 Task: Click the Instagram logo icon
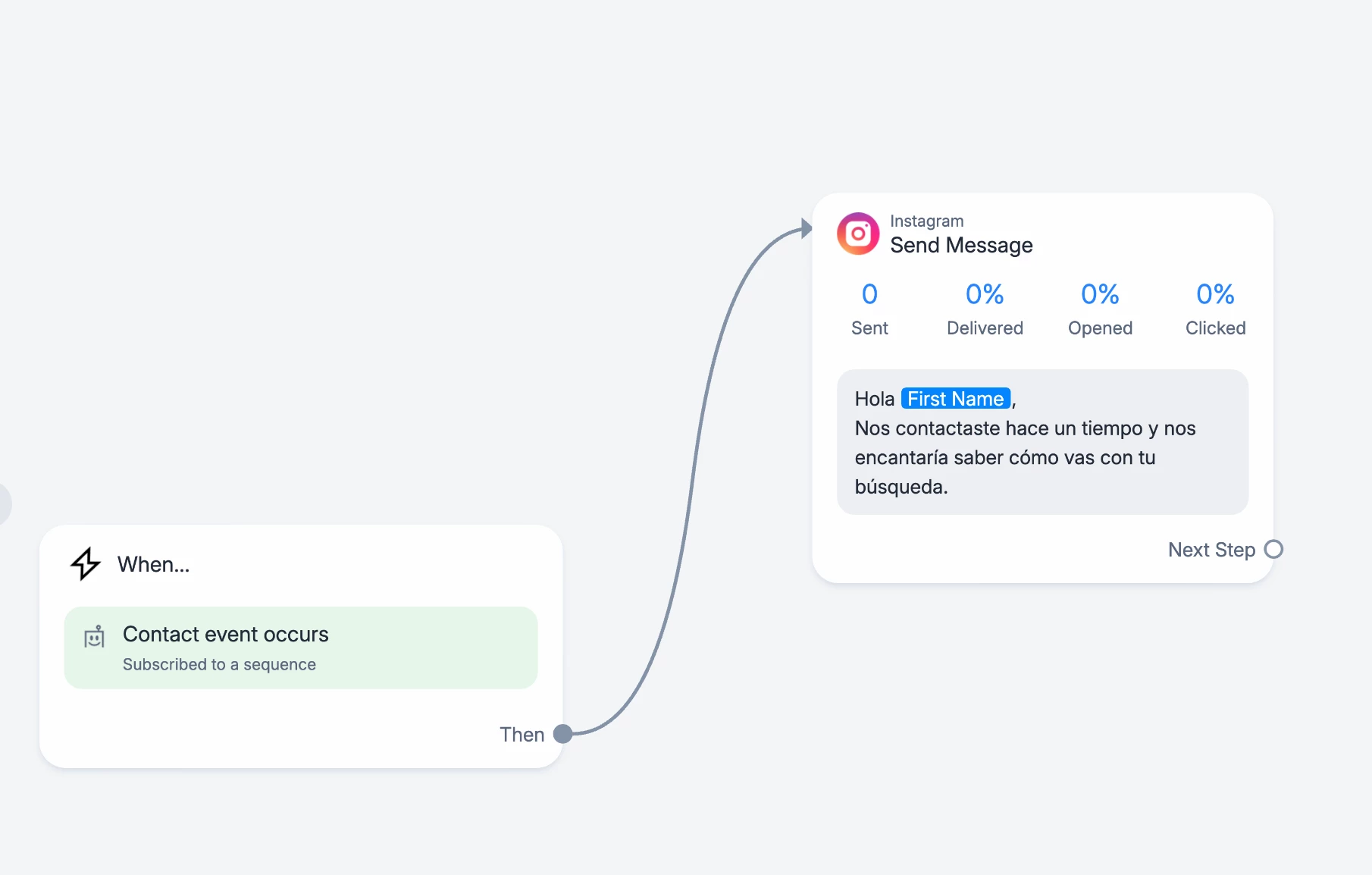858,234
